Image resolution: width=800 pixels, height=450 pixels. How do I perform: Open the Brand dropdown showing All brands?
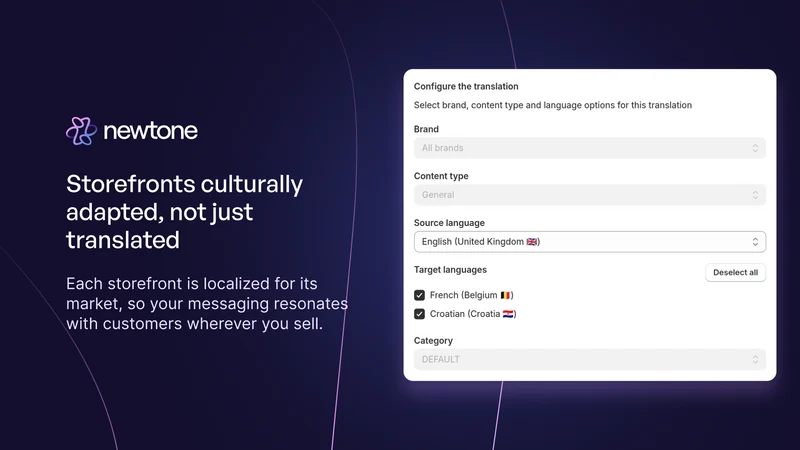589,148
